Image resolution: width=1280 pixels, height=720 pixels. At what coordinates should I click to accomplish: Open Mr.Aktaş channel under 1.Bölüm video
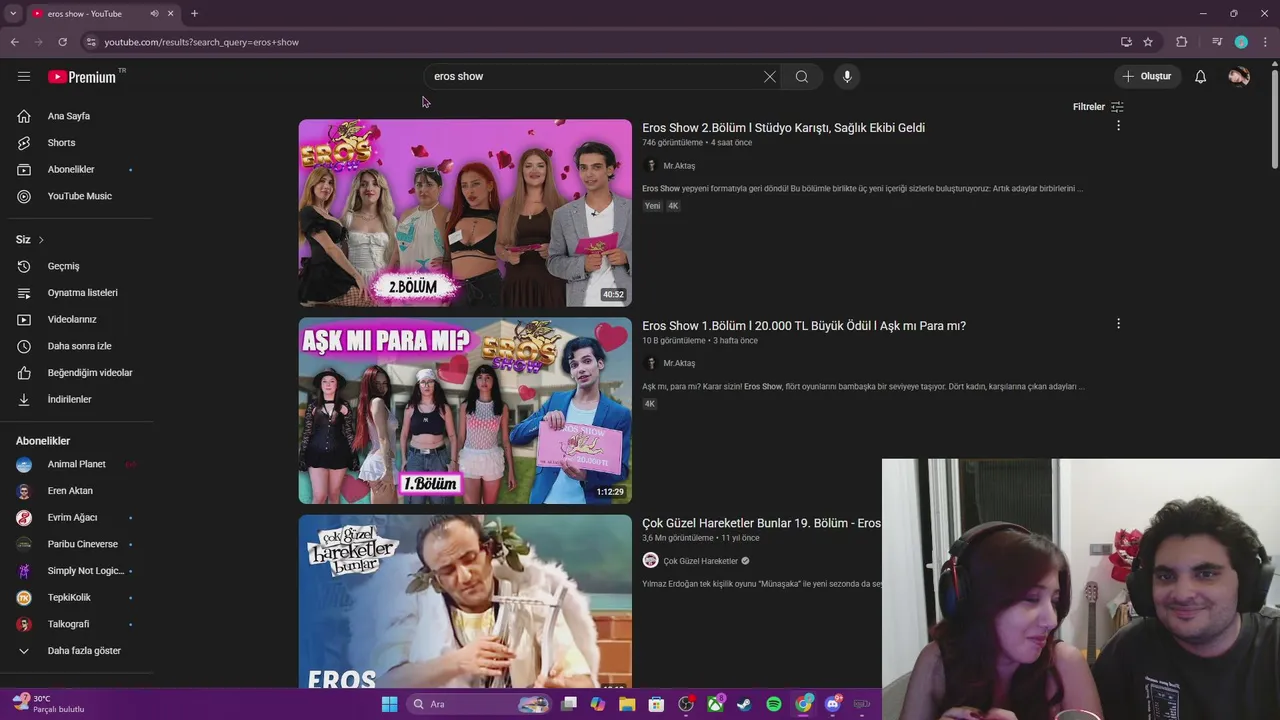679,363
